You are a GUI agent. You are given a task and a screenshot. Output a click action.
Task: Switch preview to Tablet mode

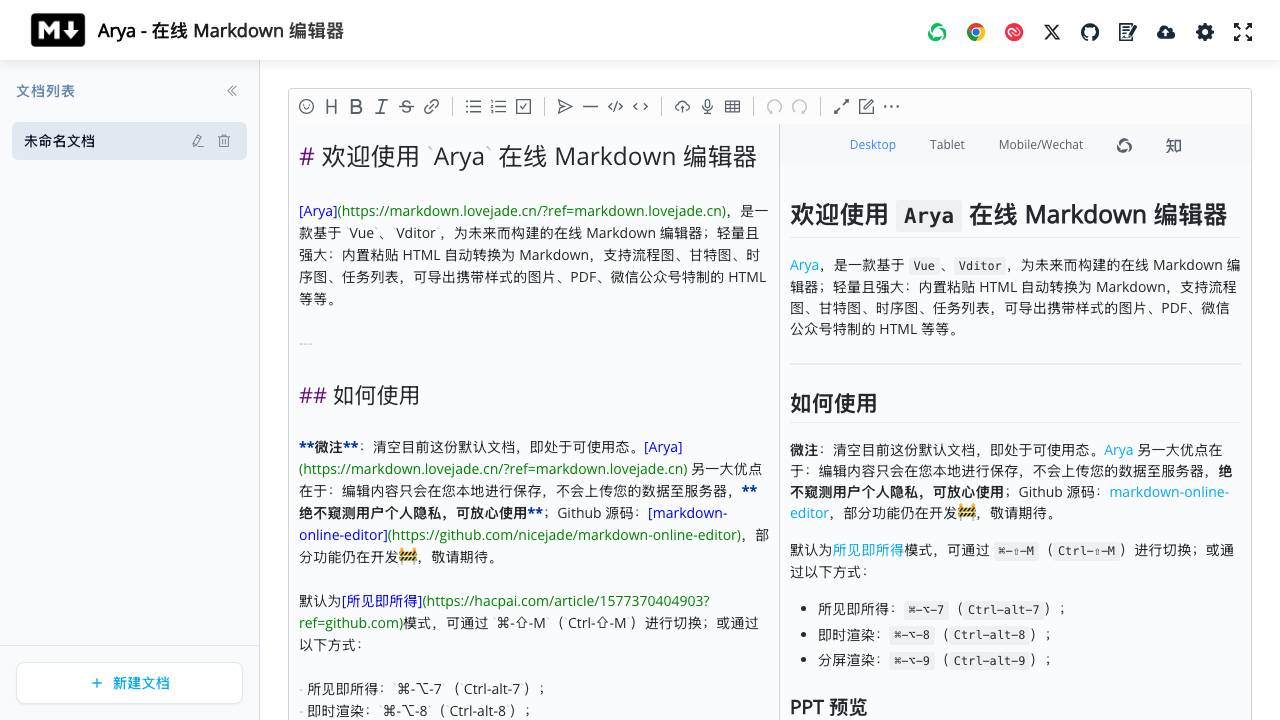947,145
